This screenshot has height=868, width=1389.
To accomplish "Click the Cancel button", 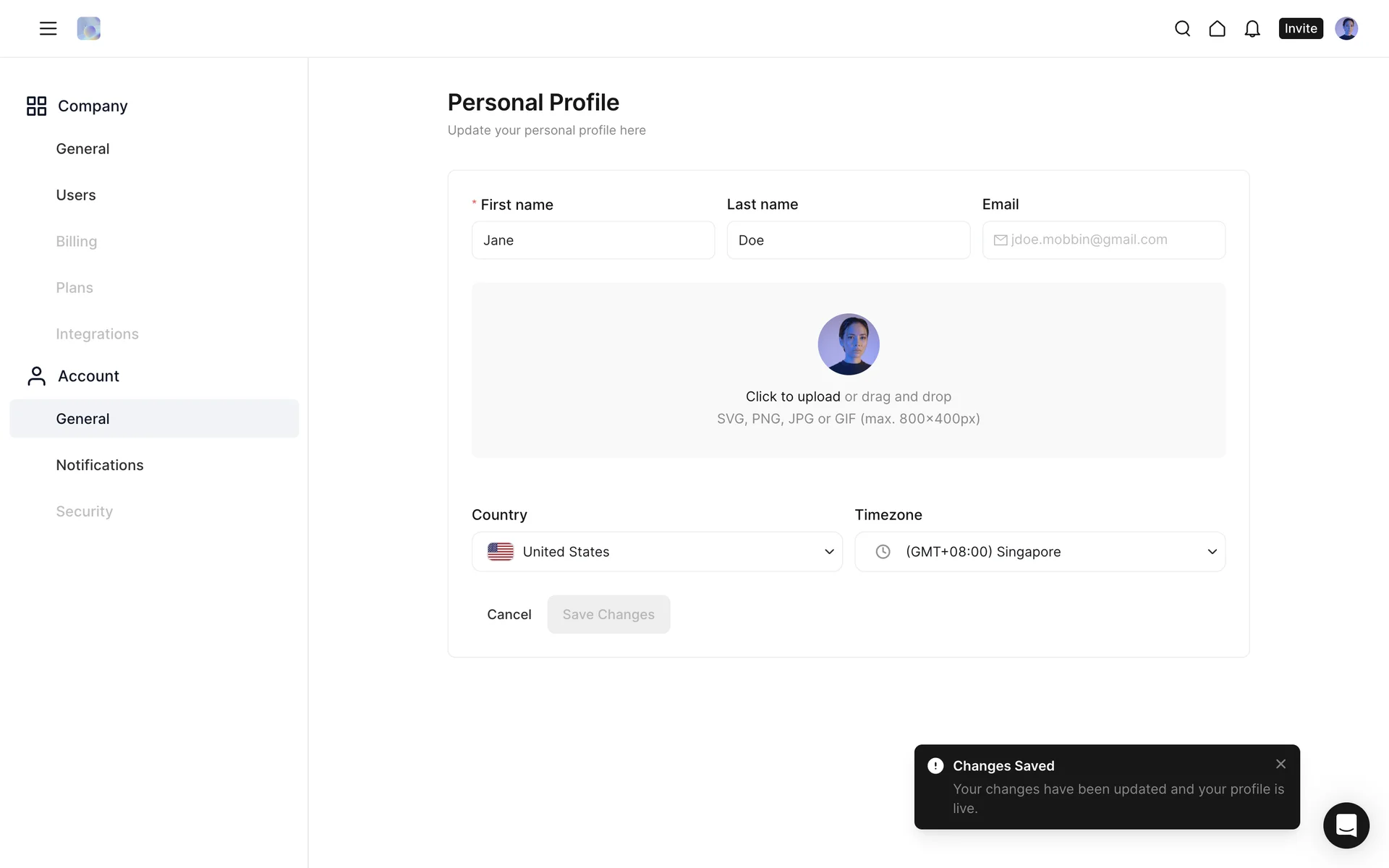I will point(509,614).
